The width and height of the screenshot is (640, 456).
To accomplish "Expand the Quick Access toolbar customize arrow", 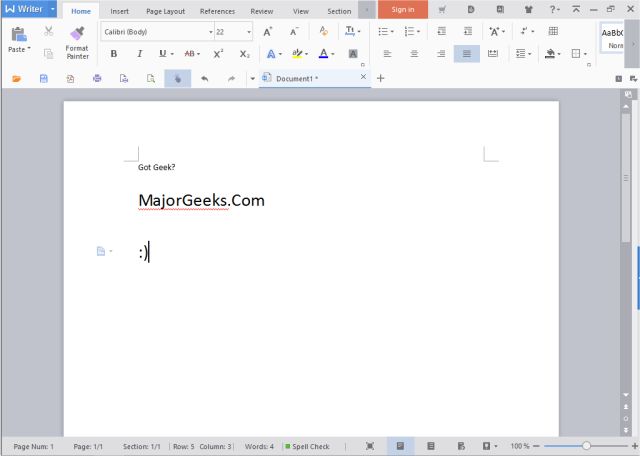I will tap(252, 78).
